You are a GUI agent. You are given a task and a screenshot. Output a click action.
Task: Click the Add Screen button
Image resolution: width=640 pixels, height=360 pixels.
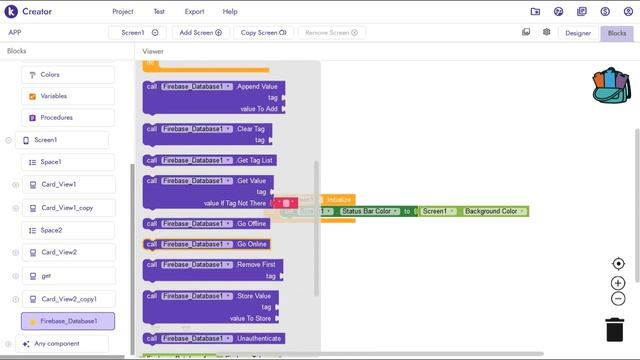[x=200, y=33]
